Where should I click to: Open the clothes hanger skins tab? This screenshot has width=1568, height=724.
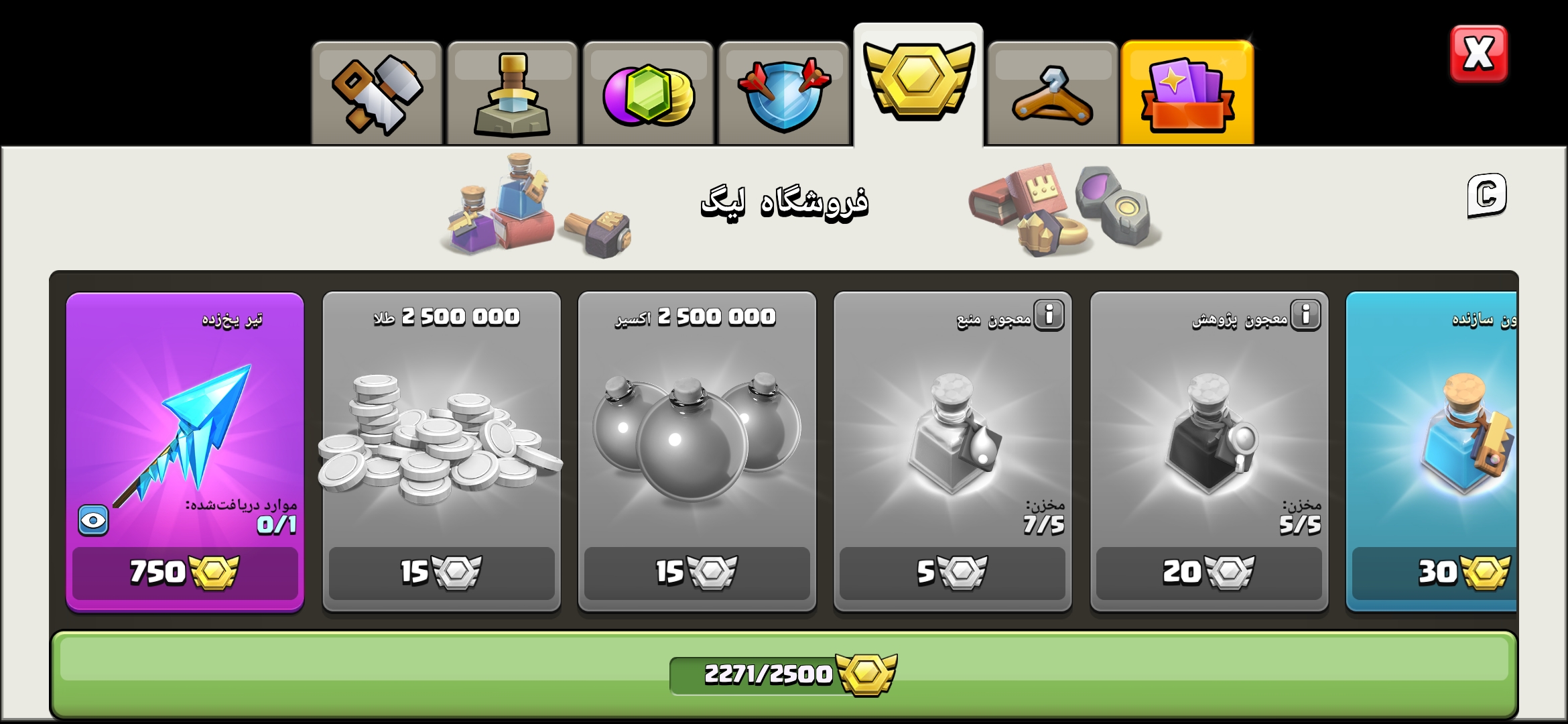coord(1053,93)
